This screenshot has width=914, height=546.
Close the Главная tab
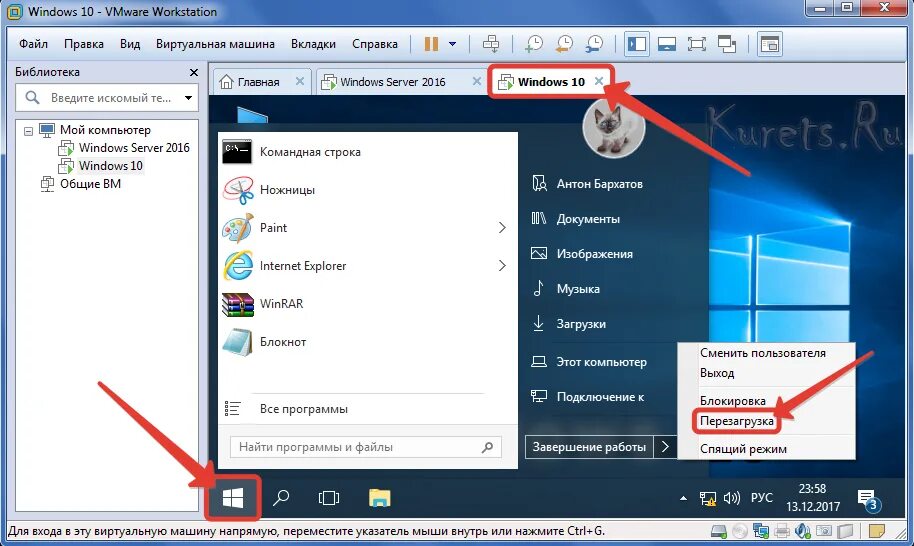pyautogui.click(x=300, y=81)
